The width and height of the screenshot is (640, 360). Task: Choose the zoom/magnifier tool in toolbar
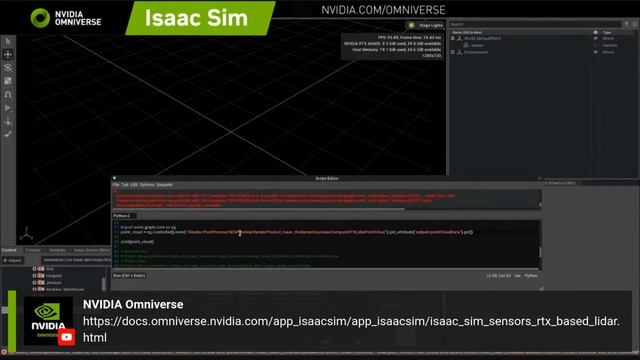(8, 68)
